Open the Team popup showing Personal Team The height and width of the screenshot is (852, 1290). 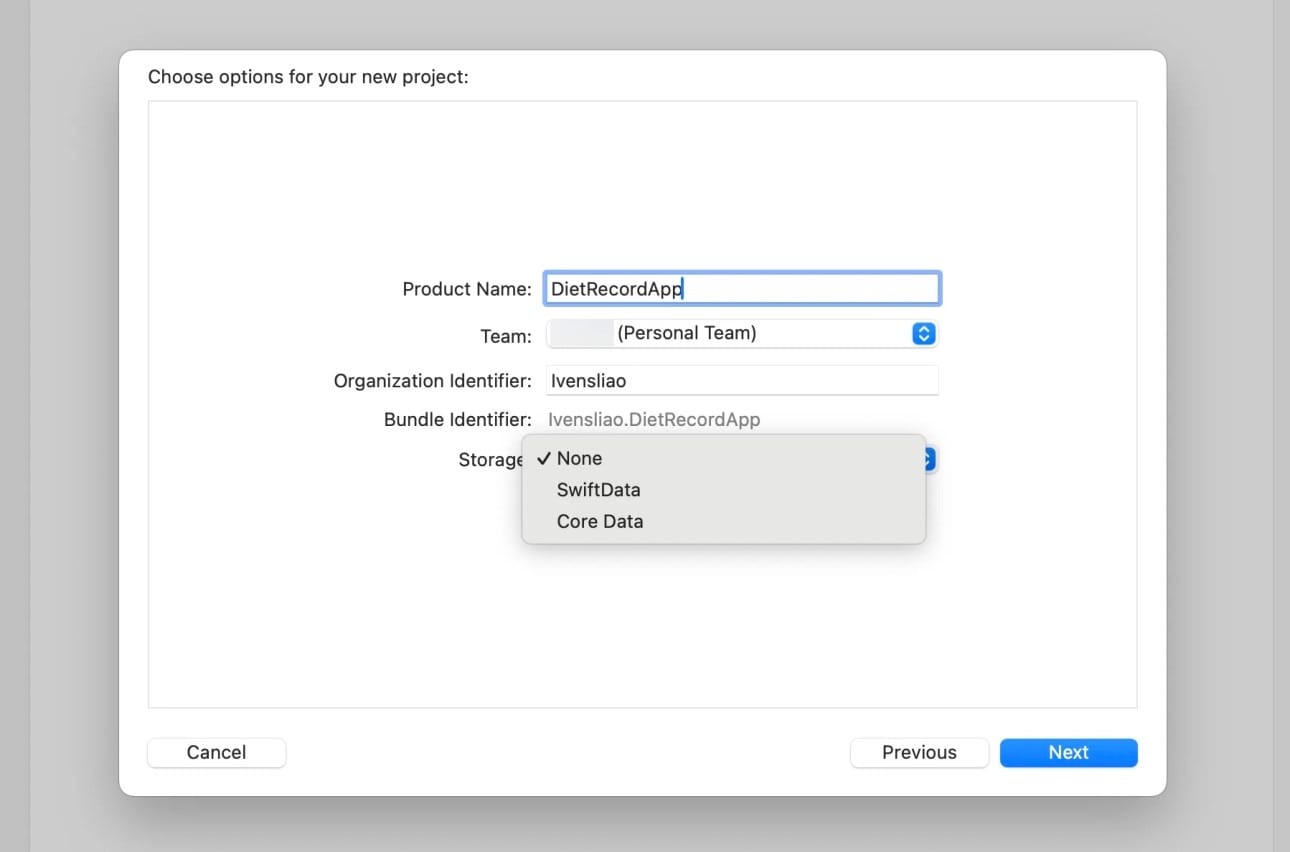pos(740,334)
